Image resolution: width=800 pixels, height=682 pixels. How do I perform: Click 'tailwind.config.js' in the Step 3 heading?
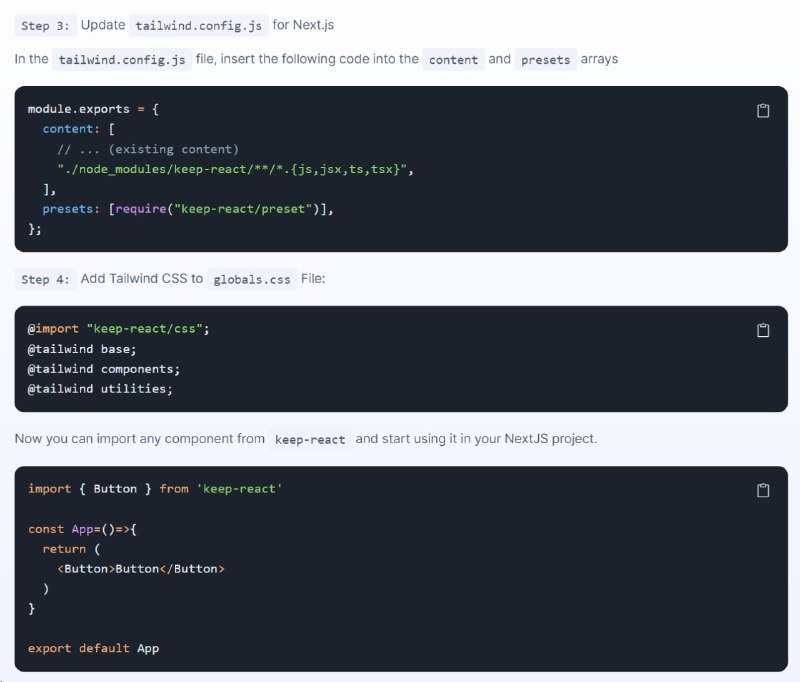(x=198, y=26)
